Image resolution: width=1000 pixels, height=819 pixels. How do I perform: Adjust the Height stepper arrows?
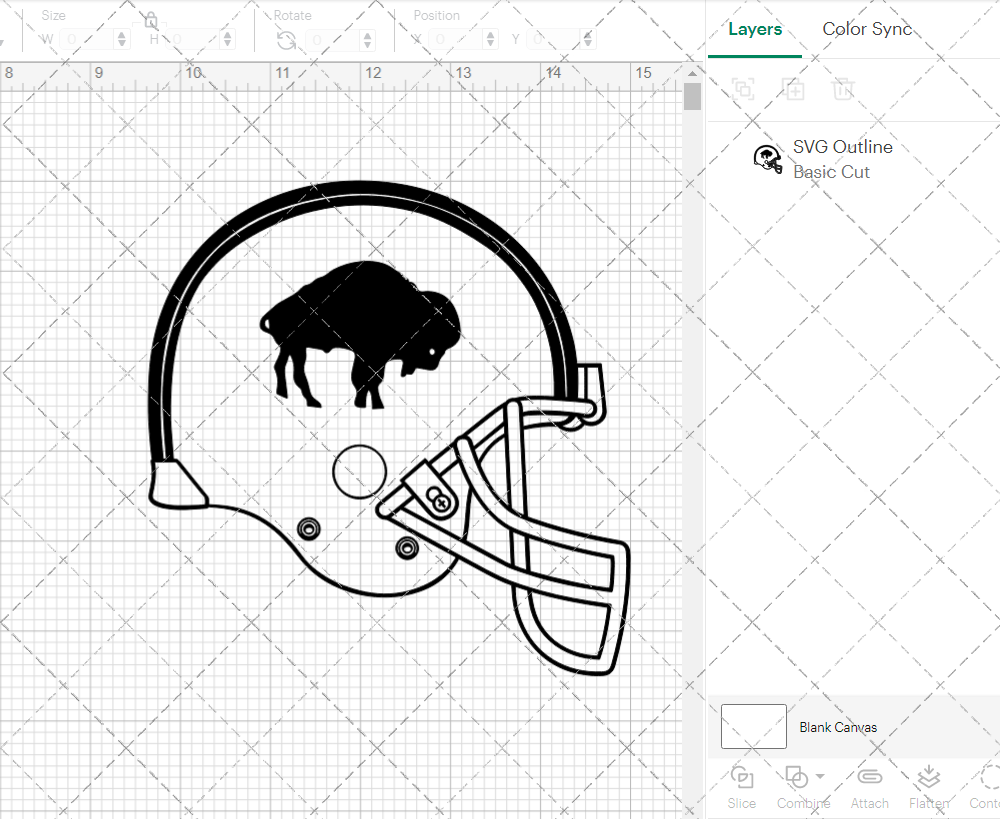228,40
